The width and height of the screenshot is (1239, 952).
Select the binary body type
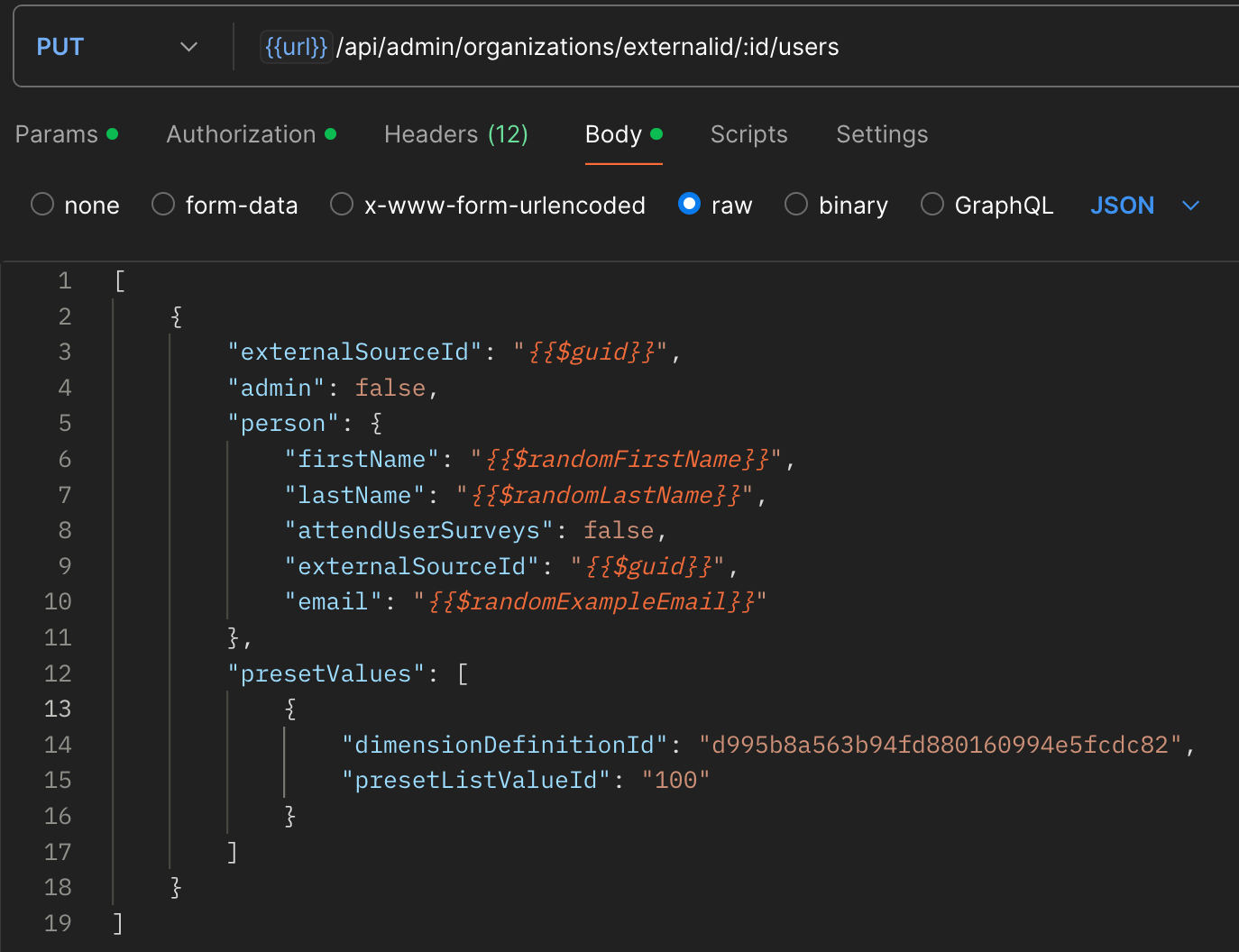pyautogui.click(x=837, y=206)
